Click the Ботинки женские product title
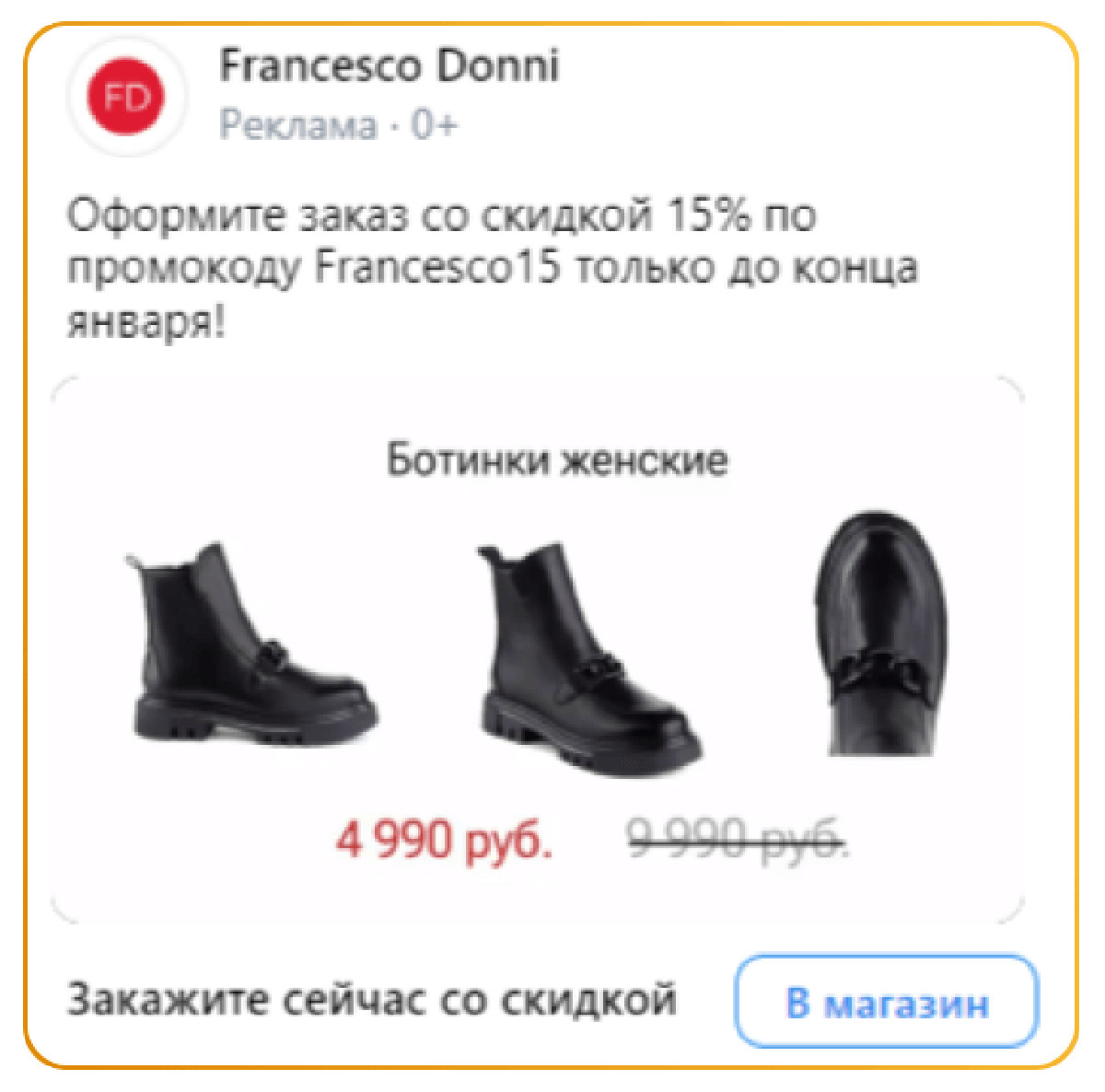Viewport: 1105px width, 1092px height. click(x=557, y=459)
